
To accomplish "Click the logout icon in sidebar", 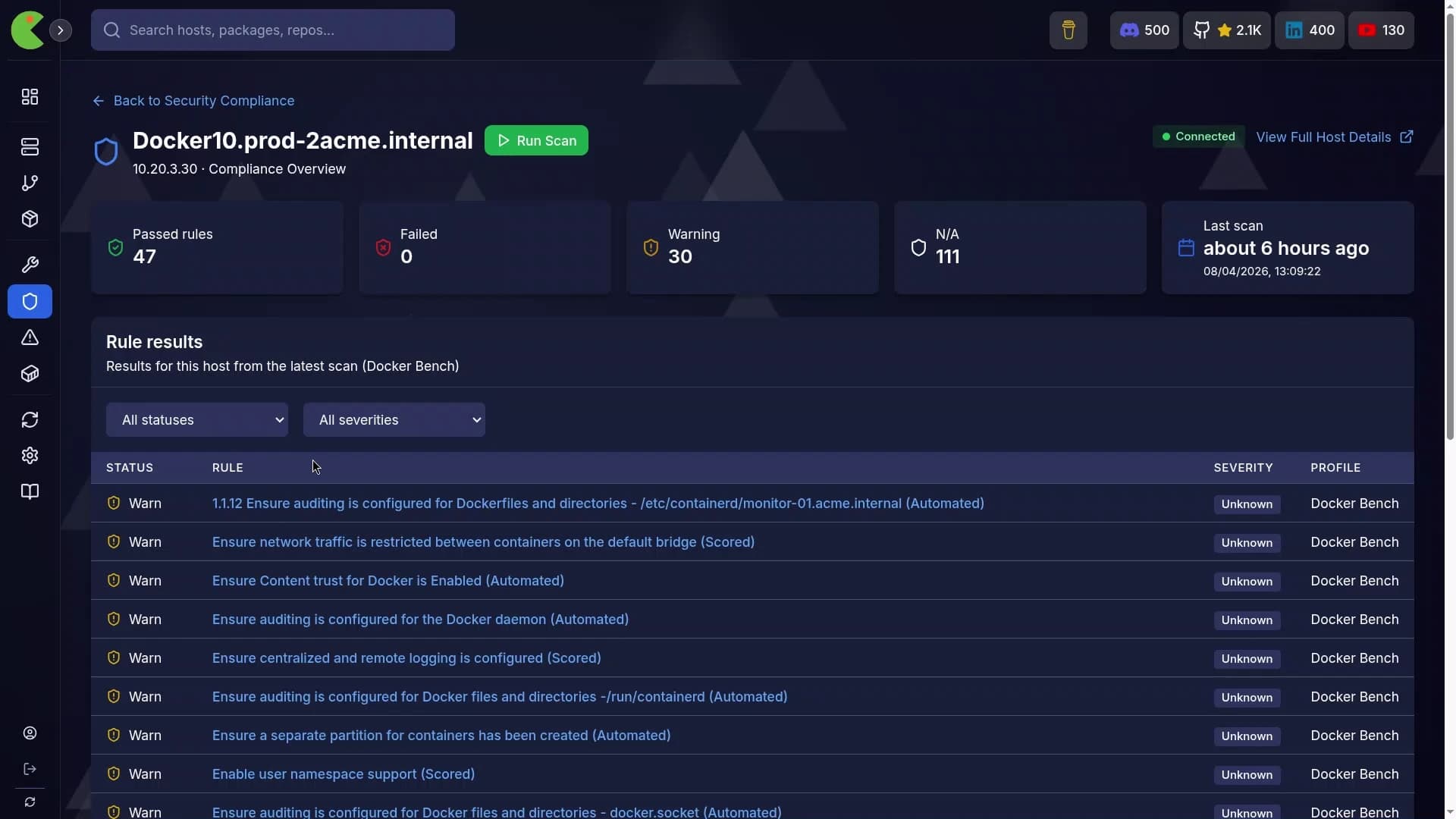I will (x=30, y=769).
